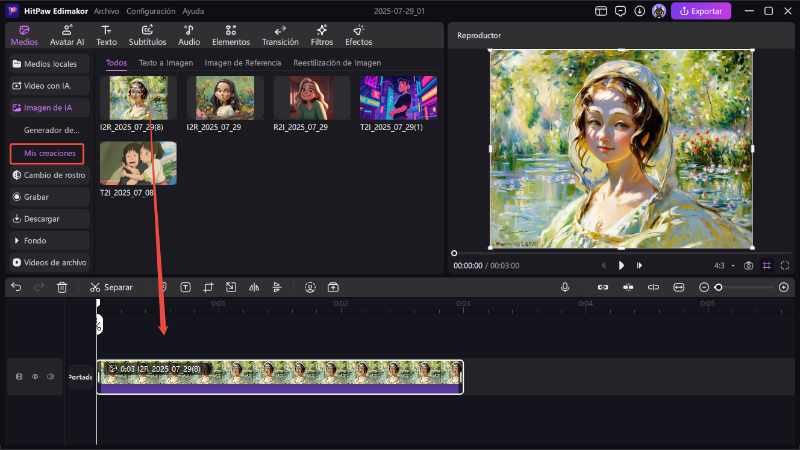Redo the last action

point(39,287)
